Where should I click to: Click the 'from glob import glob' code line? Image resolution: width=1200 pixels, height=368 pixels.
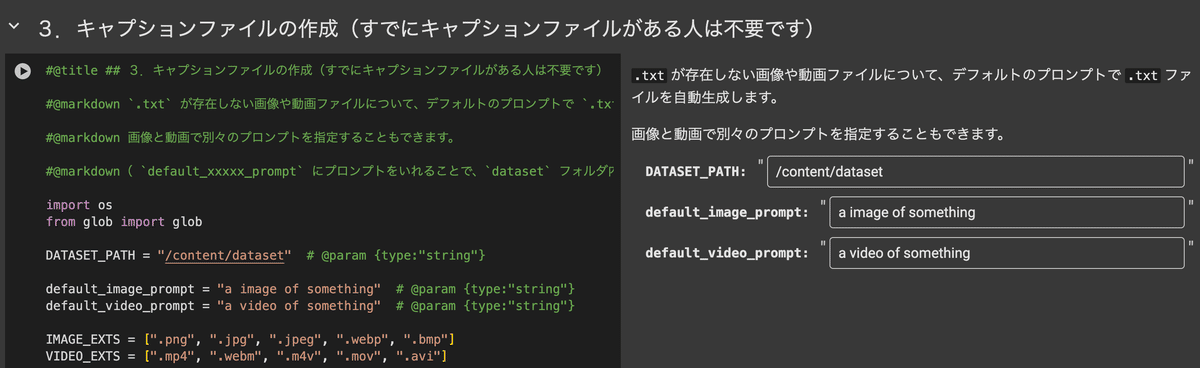125,221
